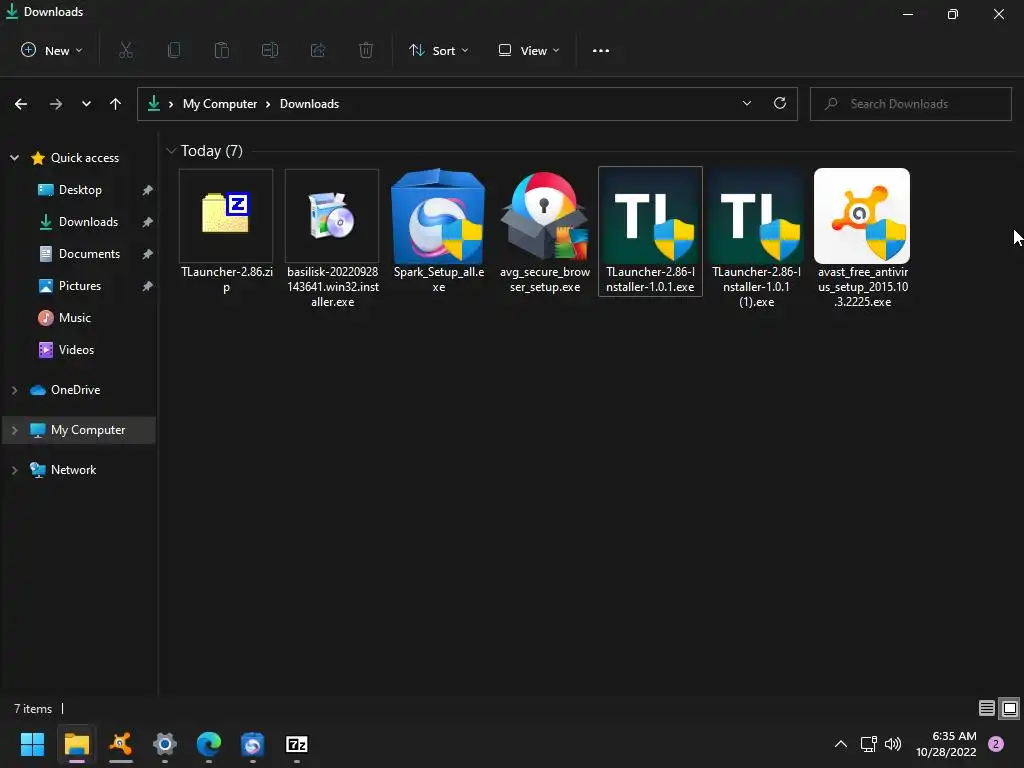This screenshot has height=768, width=1024.
Task: Switch to large thumbnails view layout
Action: (x=1010, y=708)
